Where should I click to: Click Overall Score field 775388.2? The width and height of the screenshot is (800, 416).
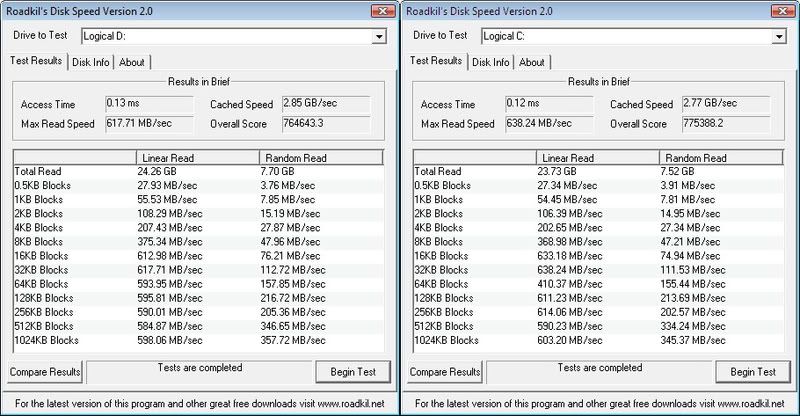click(726, 124)
